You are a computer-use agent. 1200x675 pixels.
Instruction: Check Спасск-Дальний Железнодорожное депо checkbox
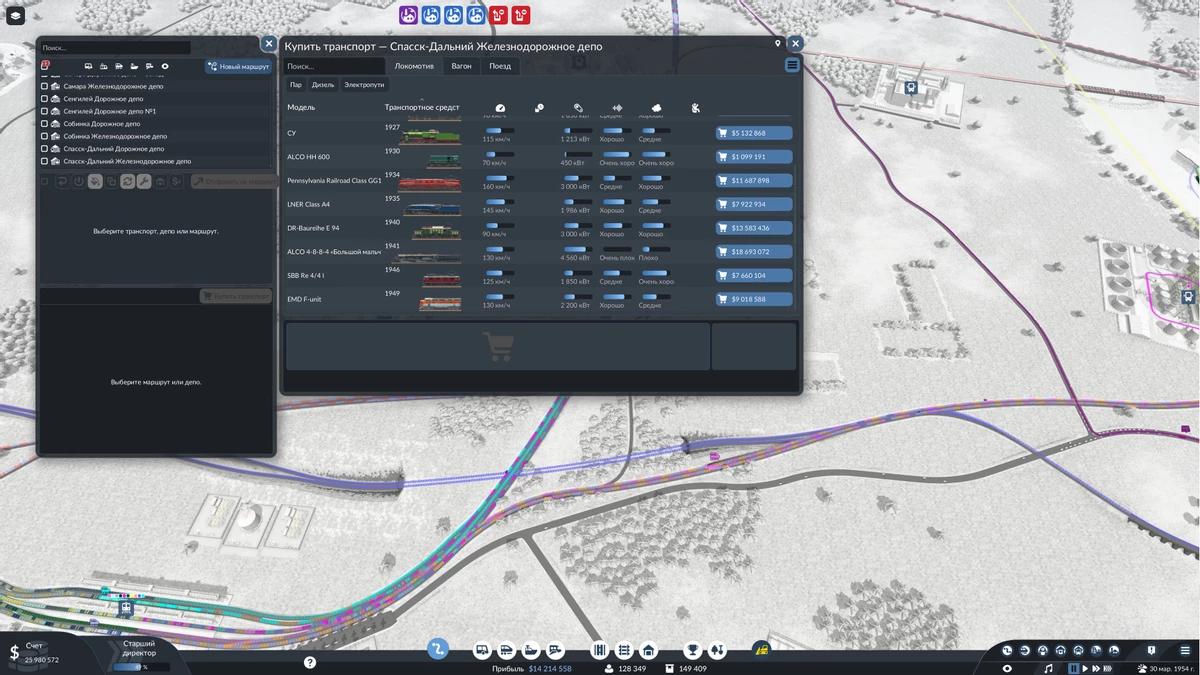click(x=44, y=161)
